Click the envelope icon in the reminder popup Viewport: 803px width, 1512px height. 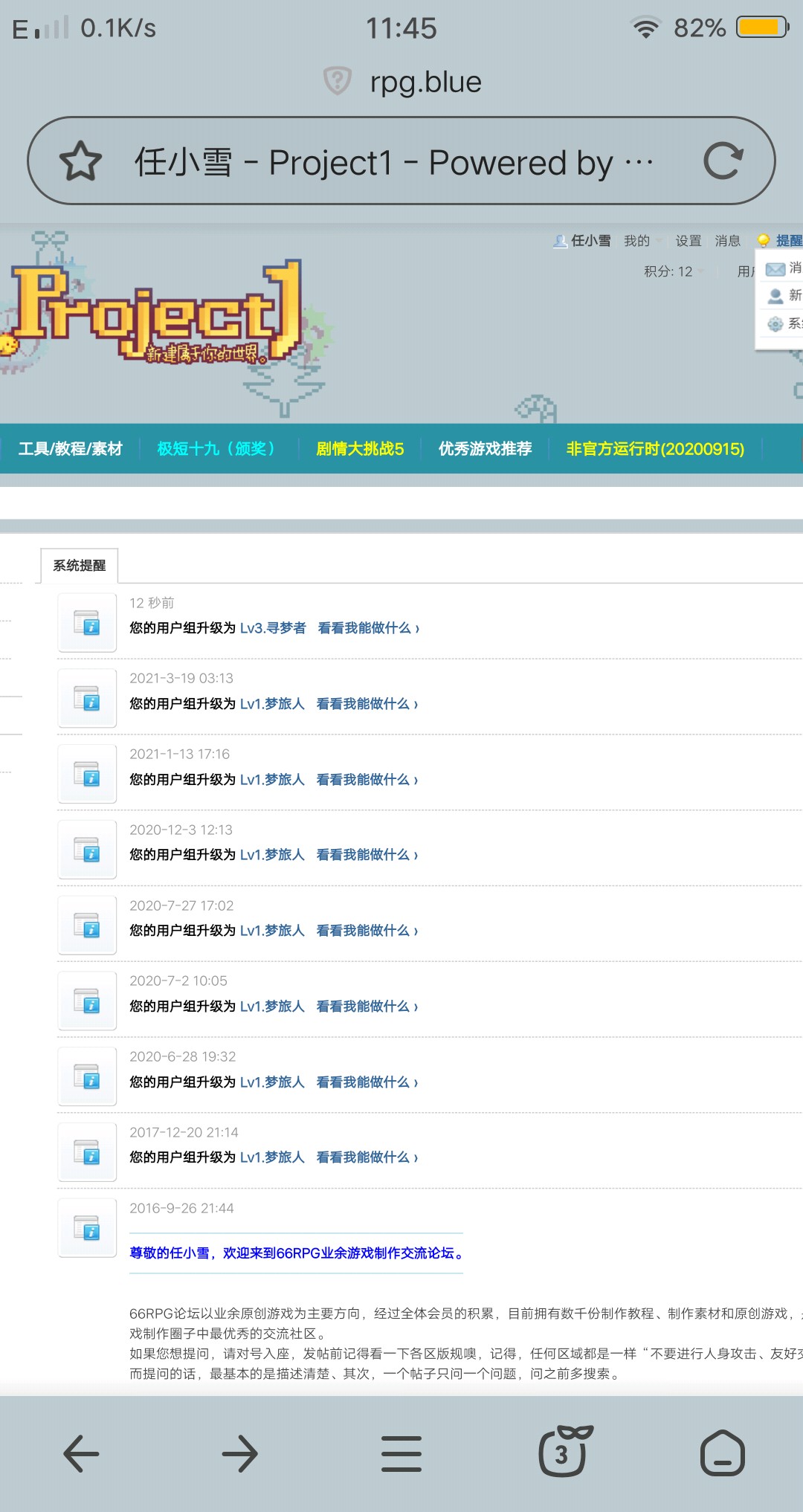coord(775,268)
